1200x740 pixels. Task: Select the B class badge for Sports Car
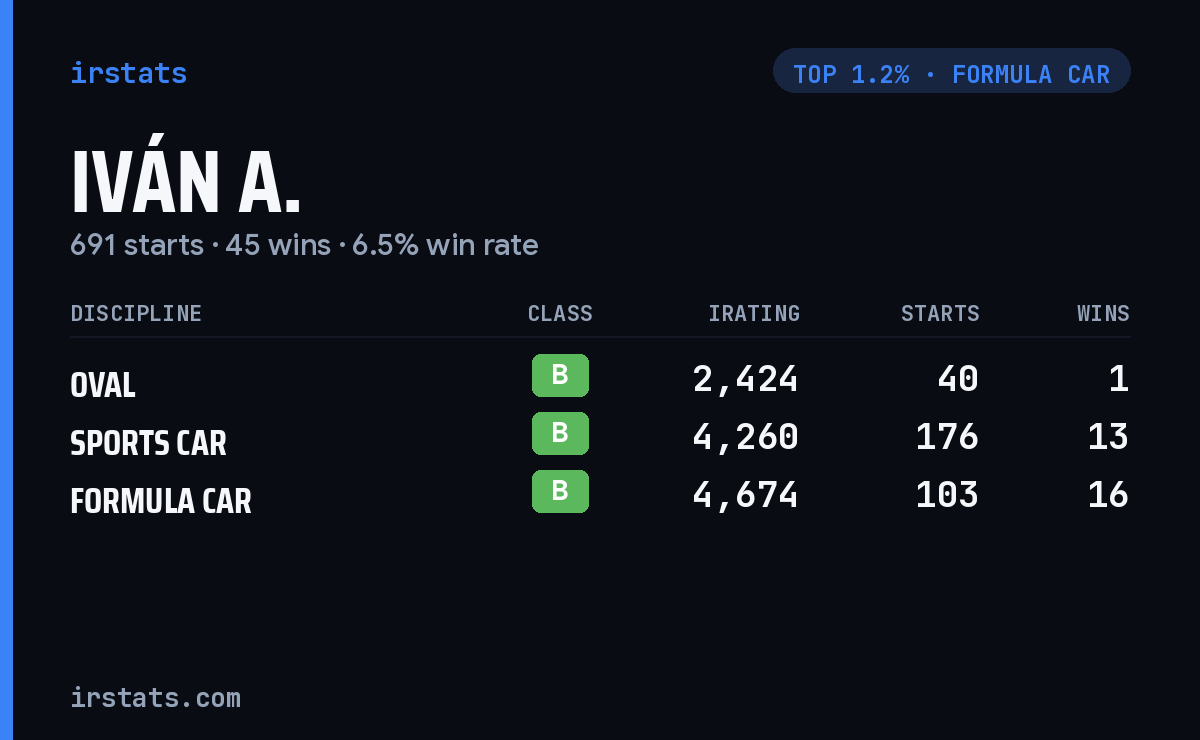tap(560, 433)
